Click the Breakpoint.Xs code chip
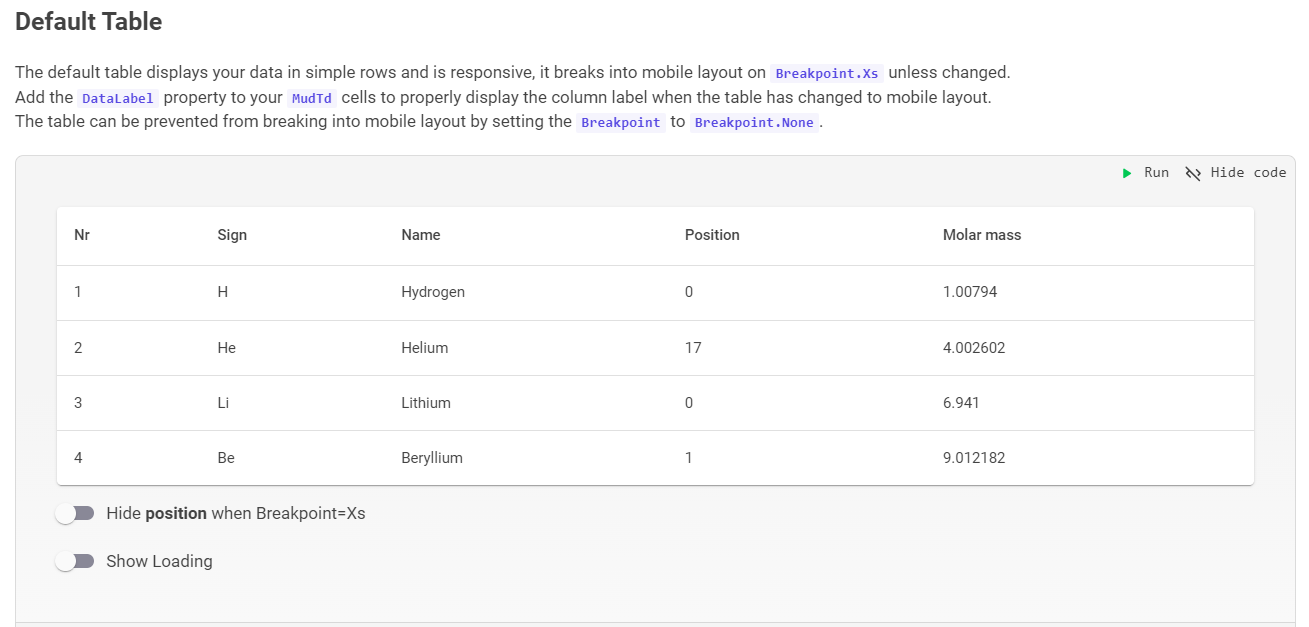Image resolution: width=1309 pixels, height=627 pixels. click(827, 72)
